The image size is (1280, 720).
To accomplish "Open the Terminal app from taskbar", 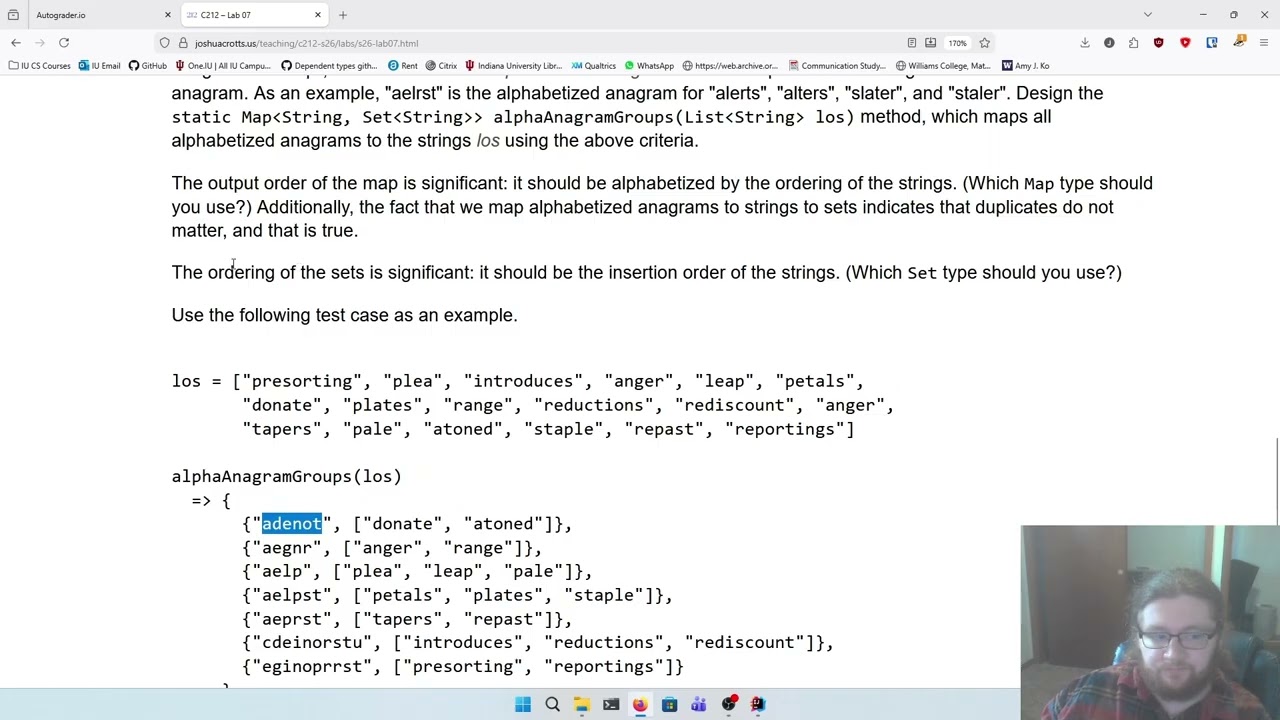I will (611, 705).
